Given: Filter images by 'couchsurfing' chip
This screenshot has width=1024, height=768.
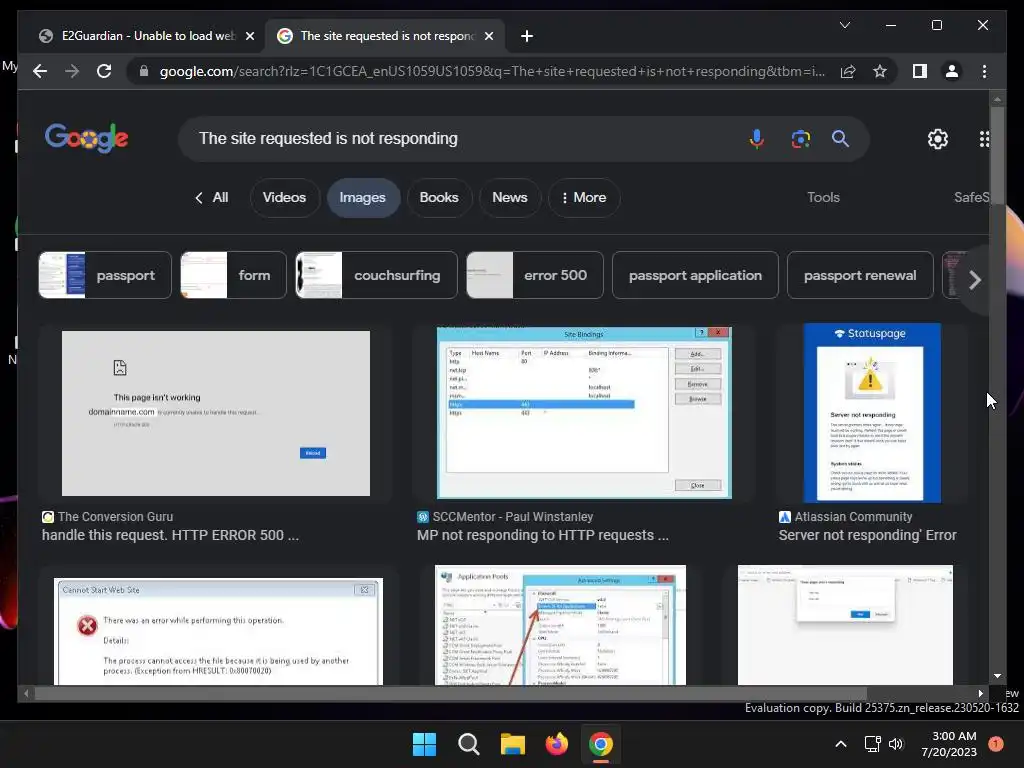Looking at the screenshot, I should tap(376, 275).
